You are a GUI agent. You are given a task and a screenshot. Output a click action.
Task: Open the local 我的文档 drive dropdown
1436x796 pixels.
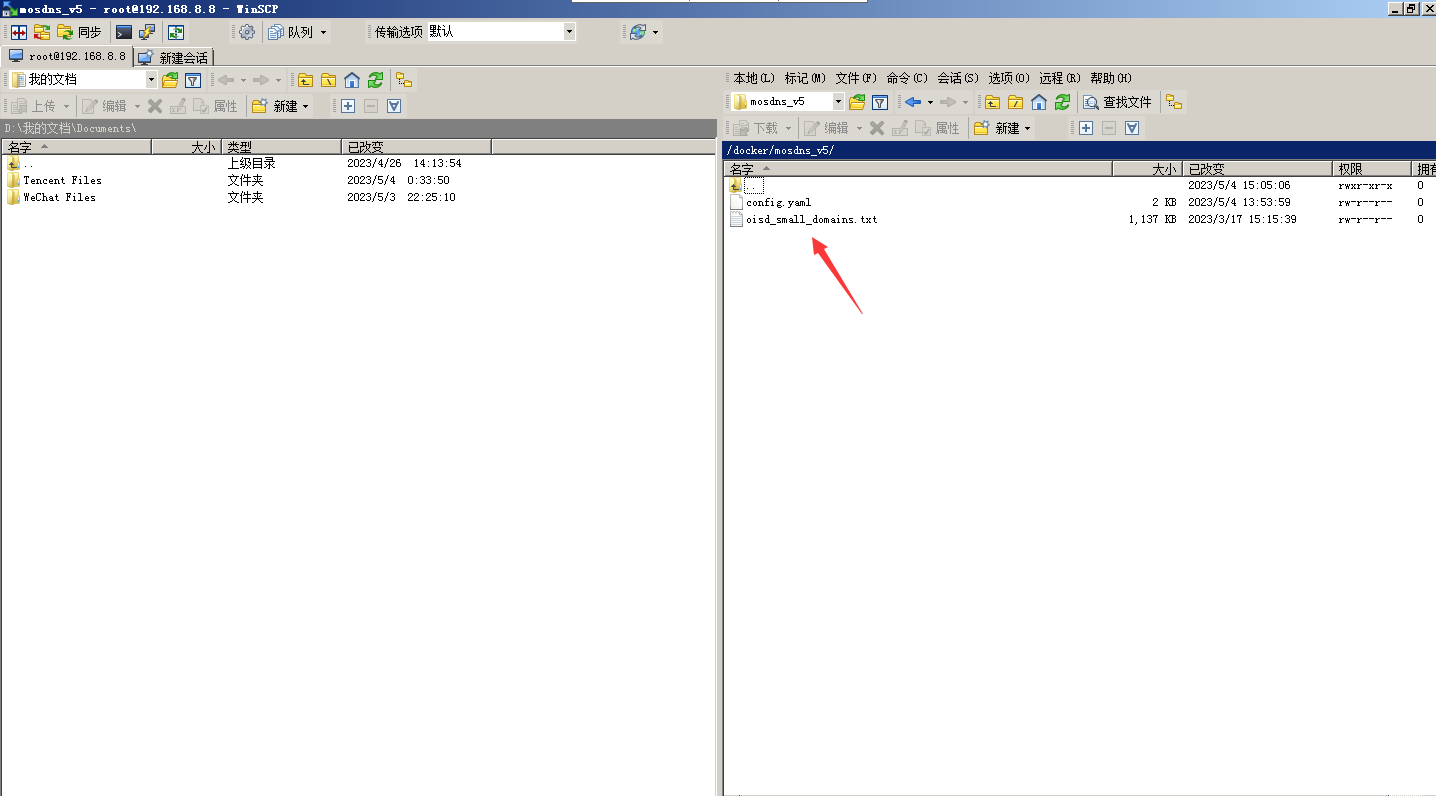click(x=151, y=80)
